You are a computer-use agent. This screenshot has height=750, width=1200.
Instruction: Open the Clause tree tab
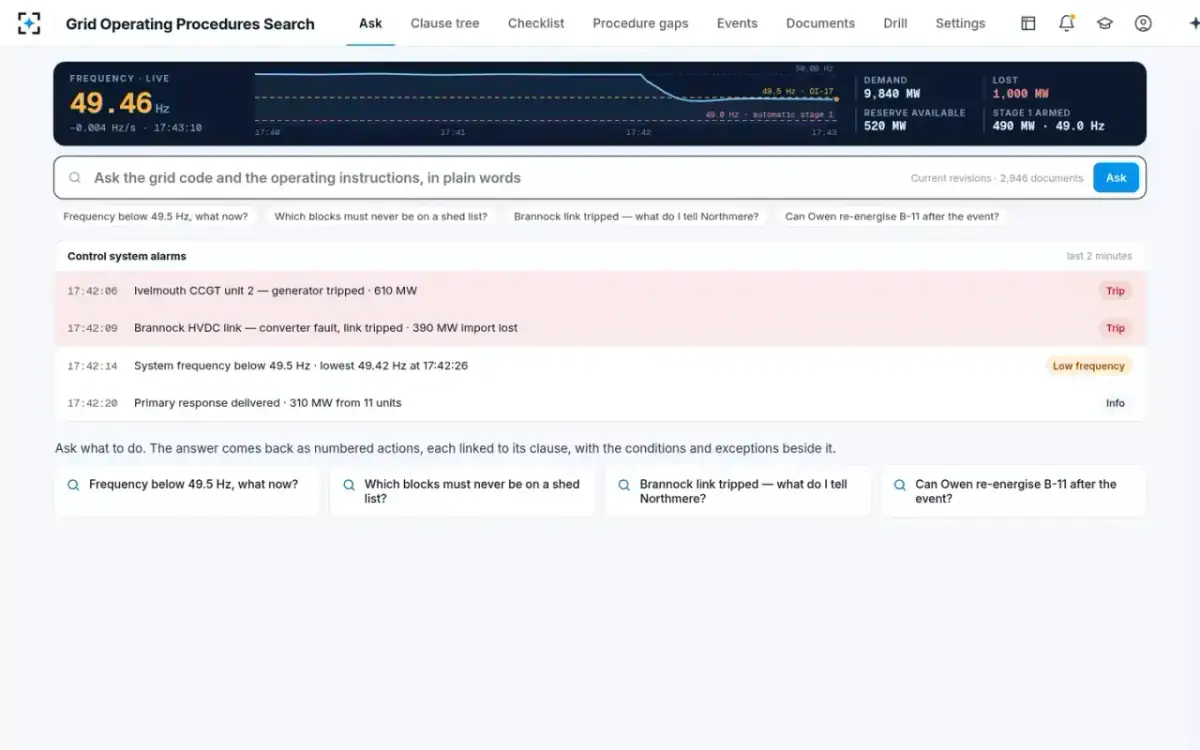445,23
